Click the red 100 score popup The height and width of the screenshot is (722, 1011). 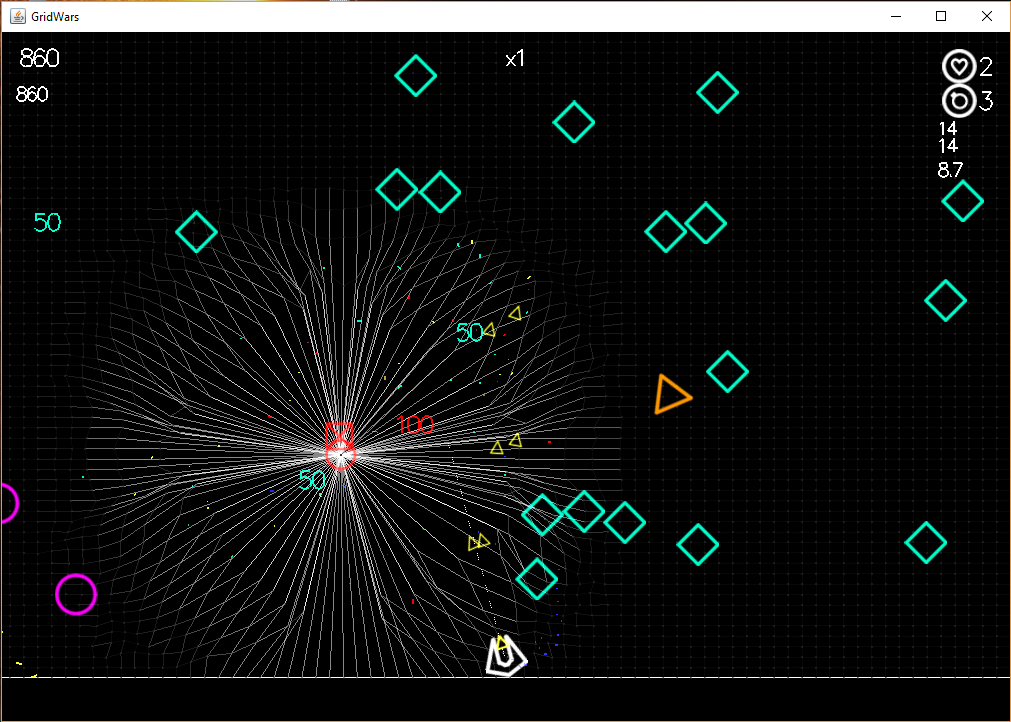(415, 425)
